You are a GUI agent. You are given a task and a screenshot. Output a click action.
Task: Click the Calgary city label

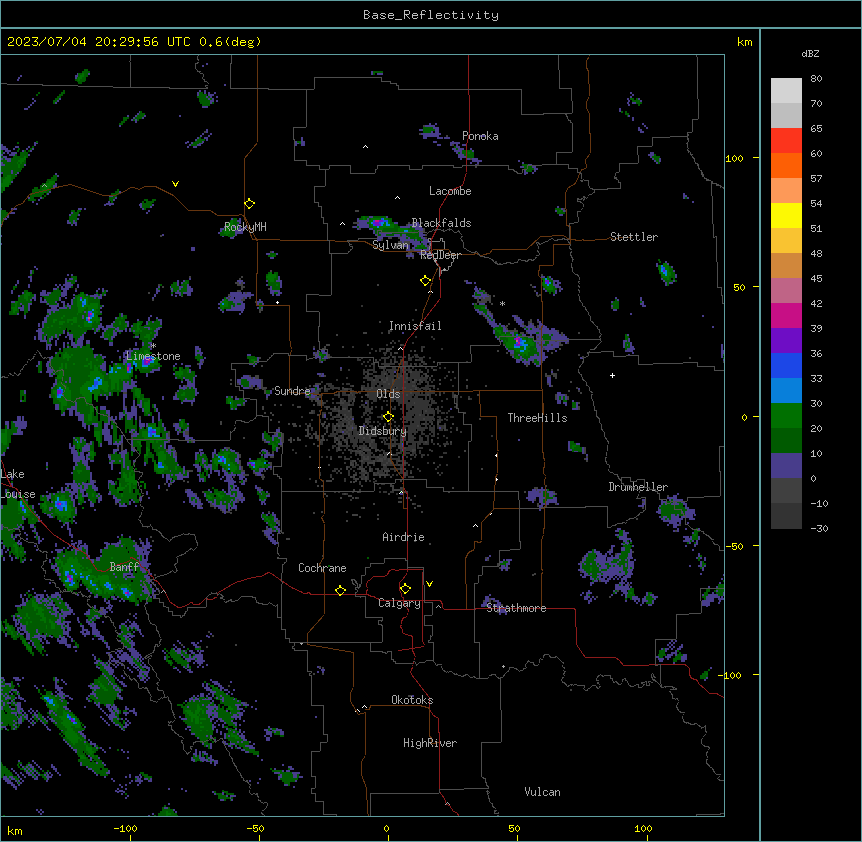399,603
